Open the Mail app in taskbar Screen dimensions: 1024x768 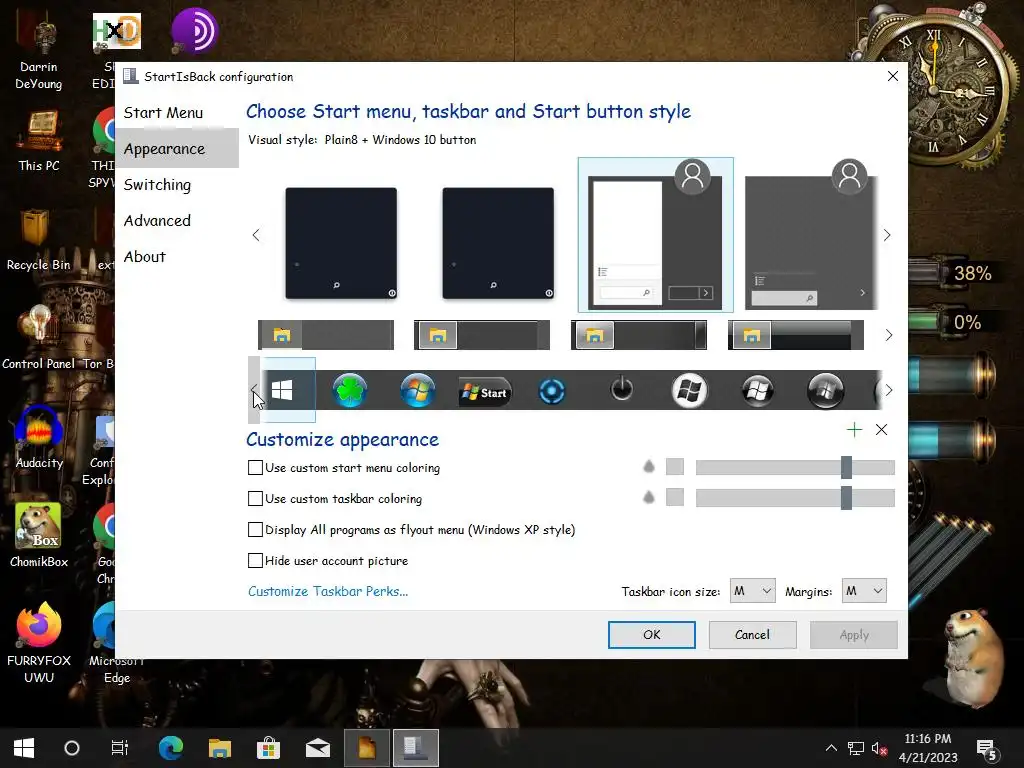(318, 748)
